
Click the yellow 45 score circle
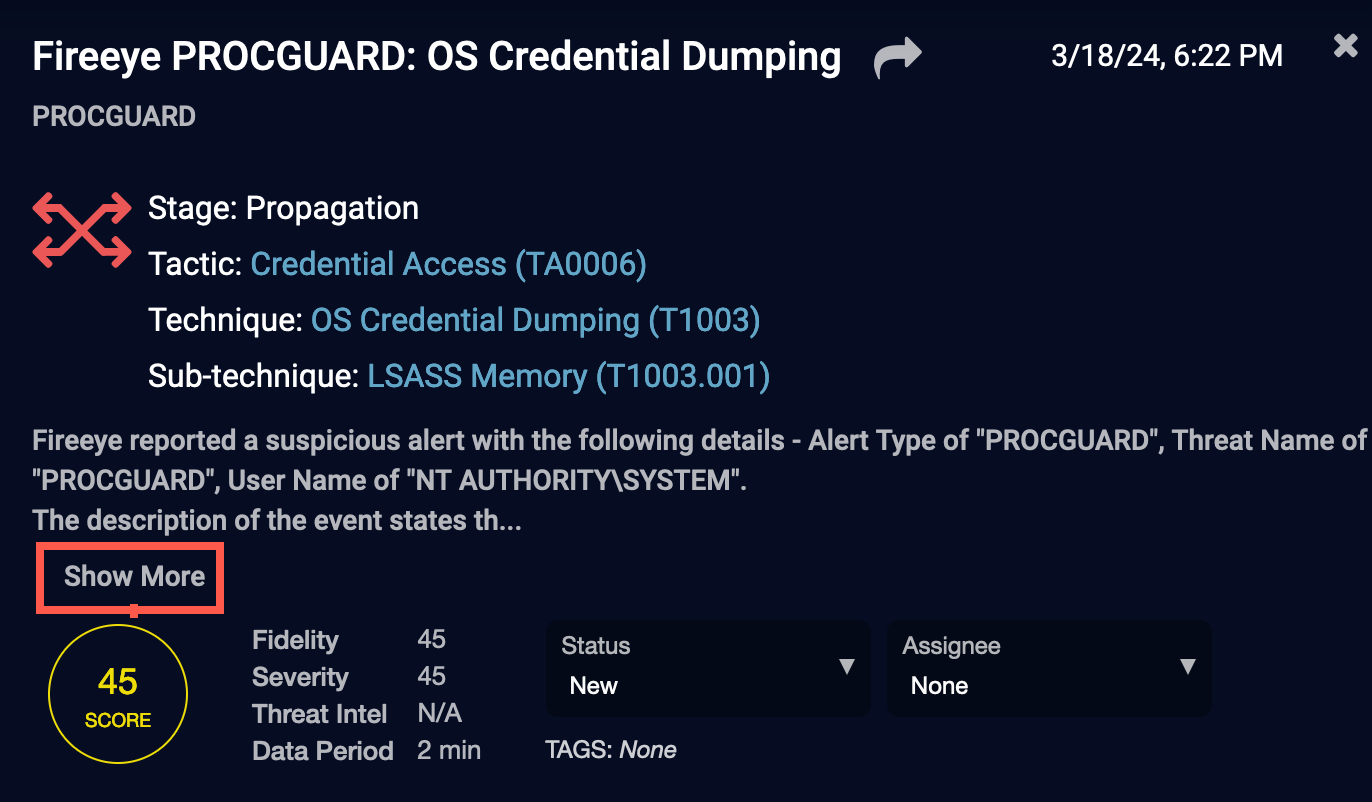(x=118, y=696)
